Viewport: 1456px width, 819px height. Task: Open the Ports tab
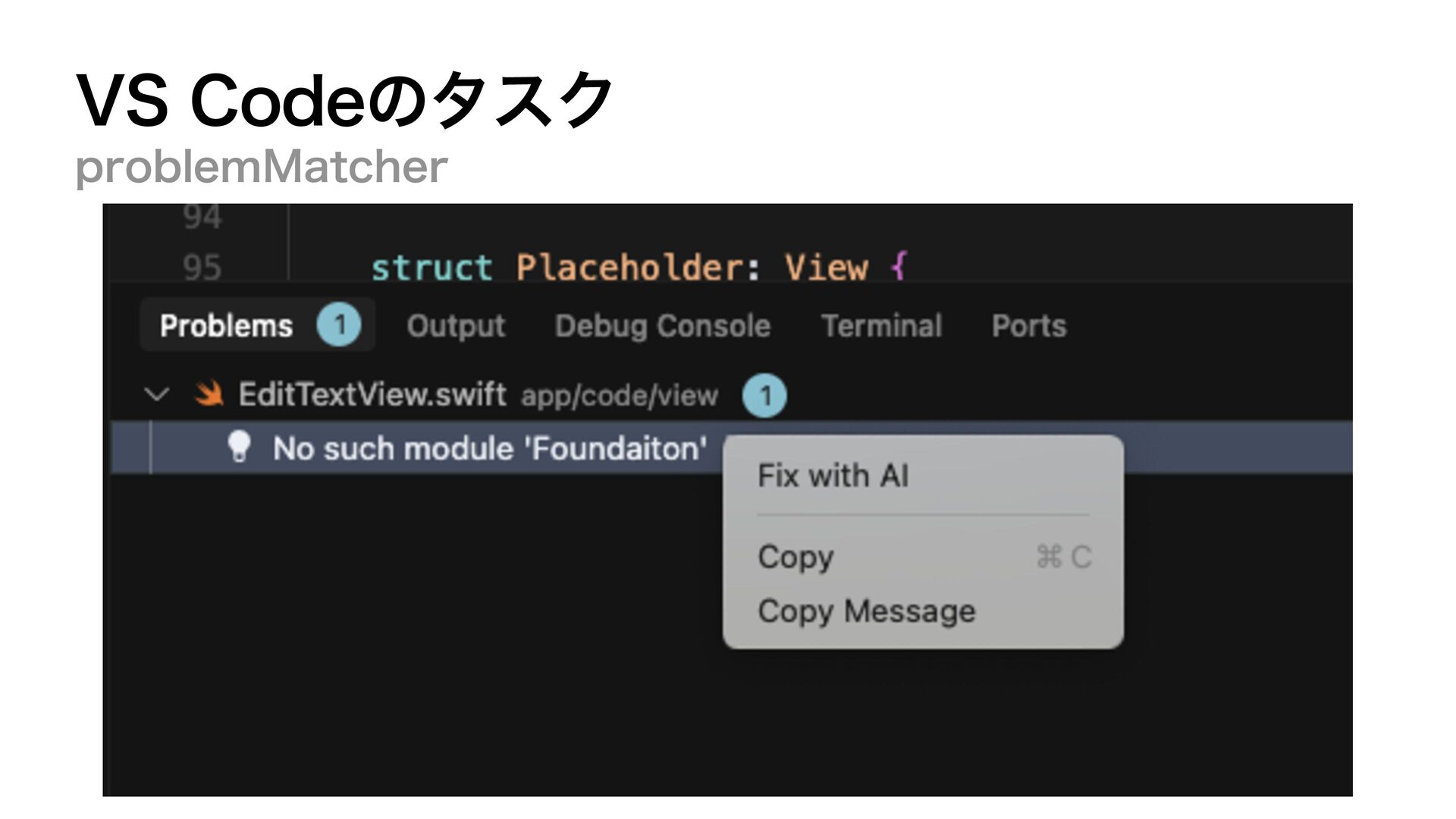[x=1029, y=326]
